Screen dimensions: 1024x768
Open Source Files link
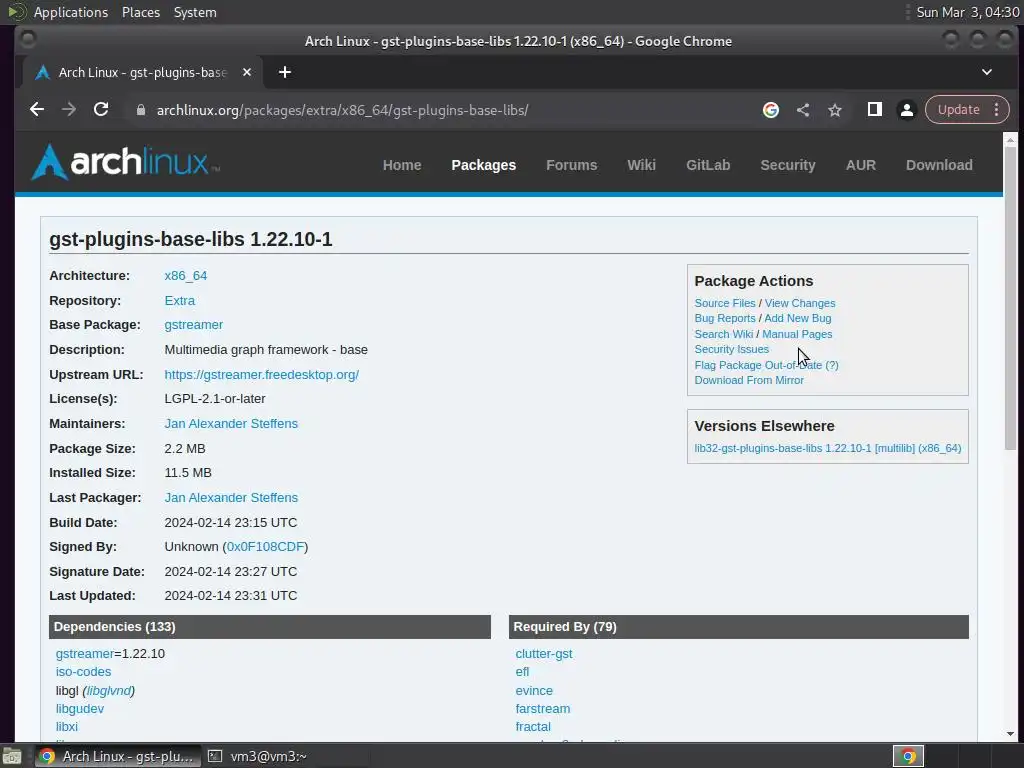click(725, 303)
